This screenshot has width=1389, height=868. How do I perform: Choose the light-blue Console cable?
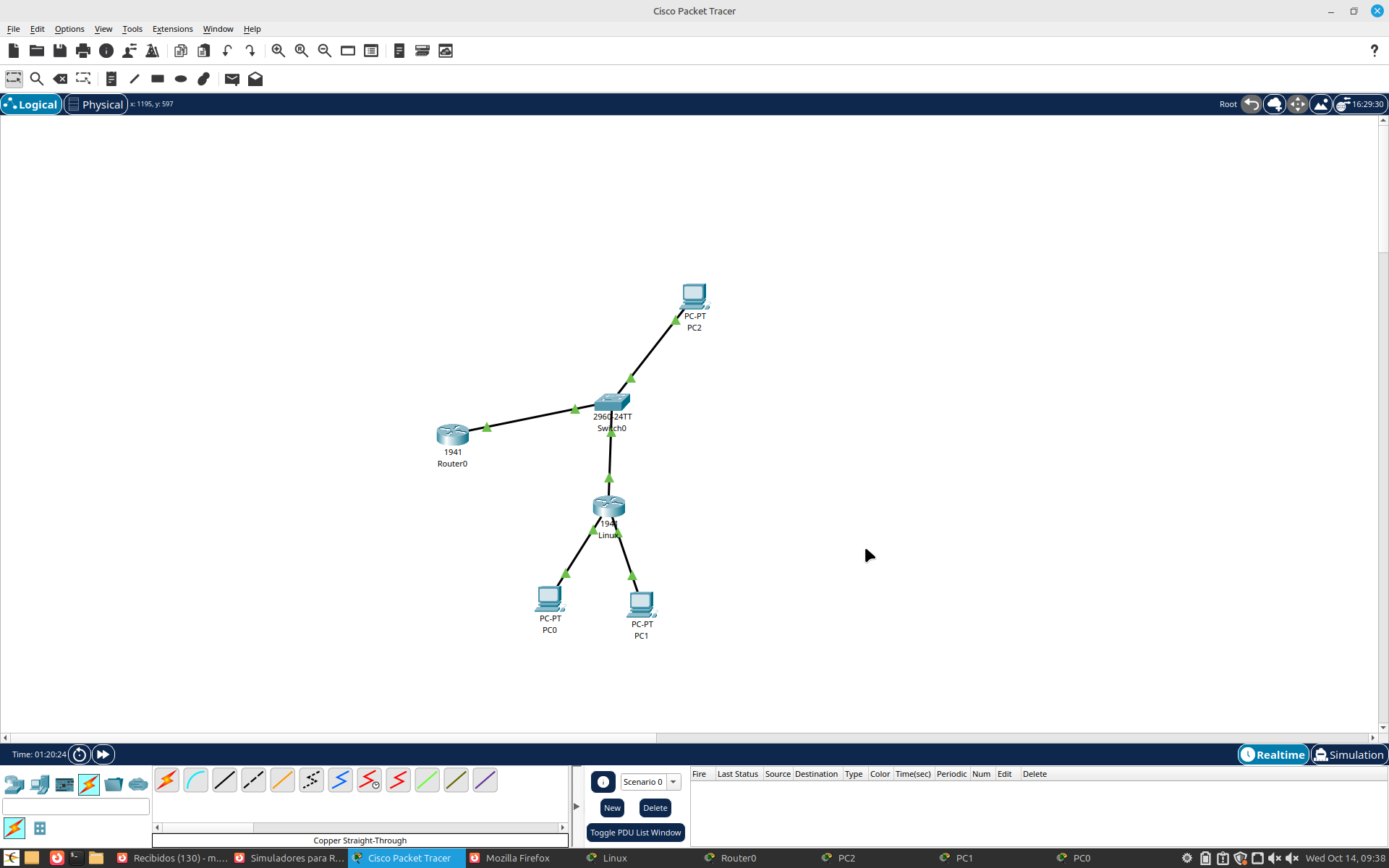pyautogui.click(x=196, y=780)
